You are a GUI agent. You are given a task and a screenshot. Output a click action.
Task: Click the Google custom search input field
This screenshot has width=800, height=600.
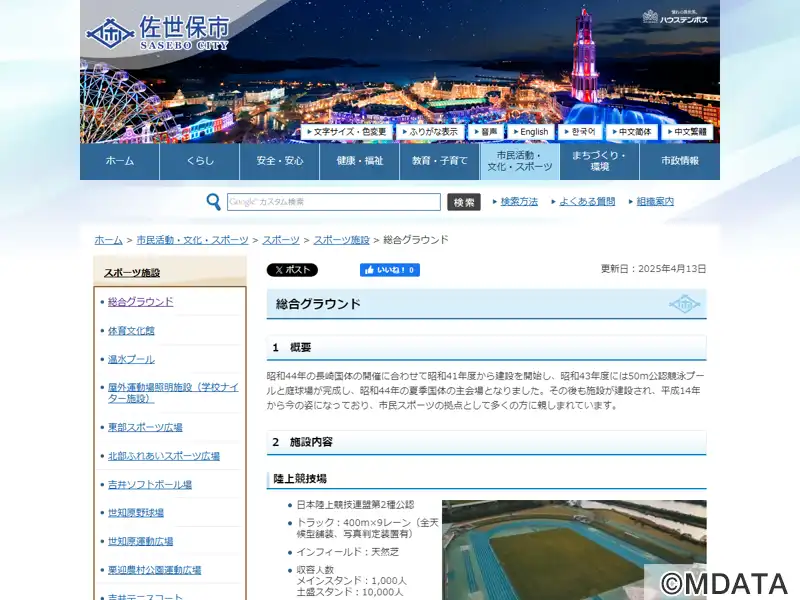pyautogui.click(x=333, y=202)
